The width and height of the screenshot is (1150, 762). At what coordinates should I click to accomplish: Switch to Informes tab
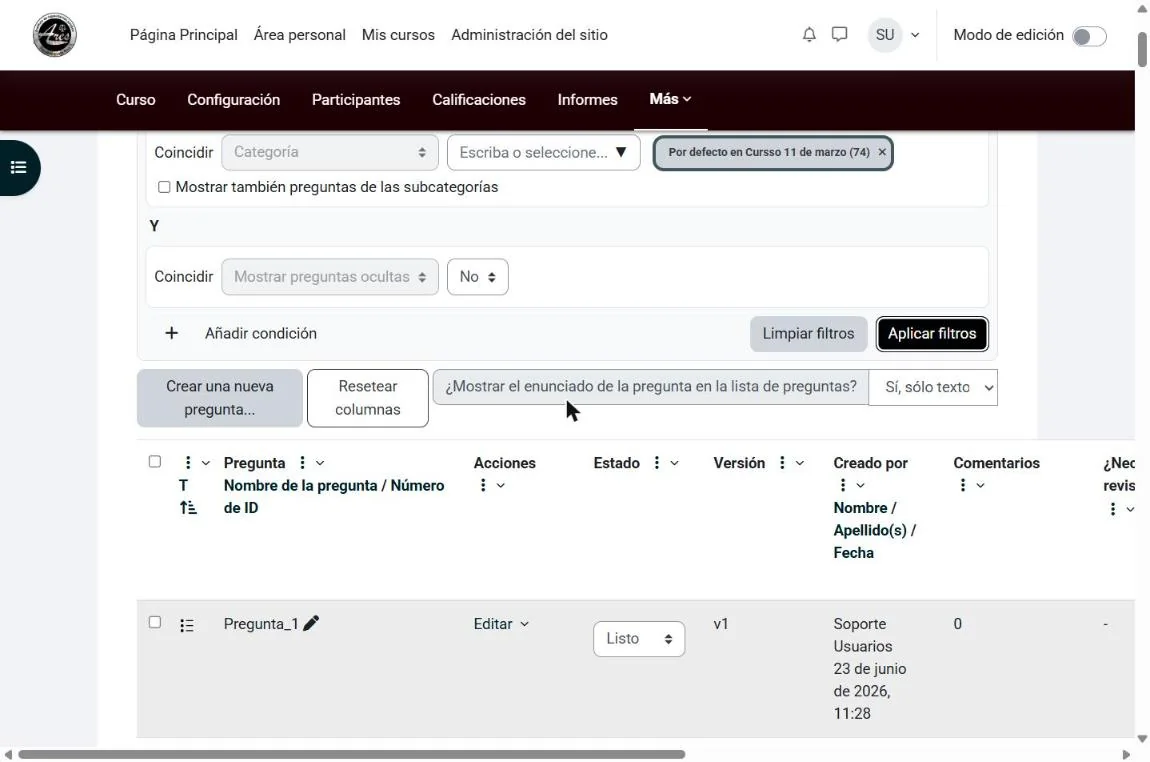click(x=587, y=100)
